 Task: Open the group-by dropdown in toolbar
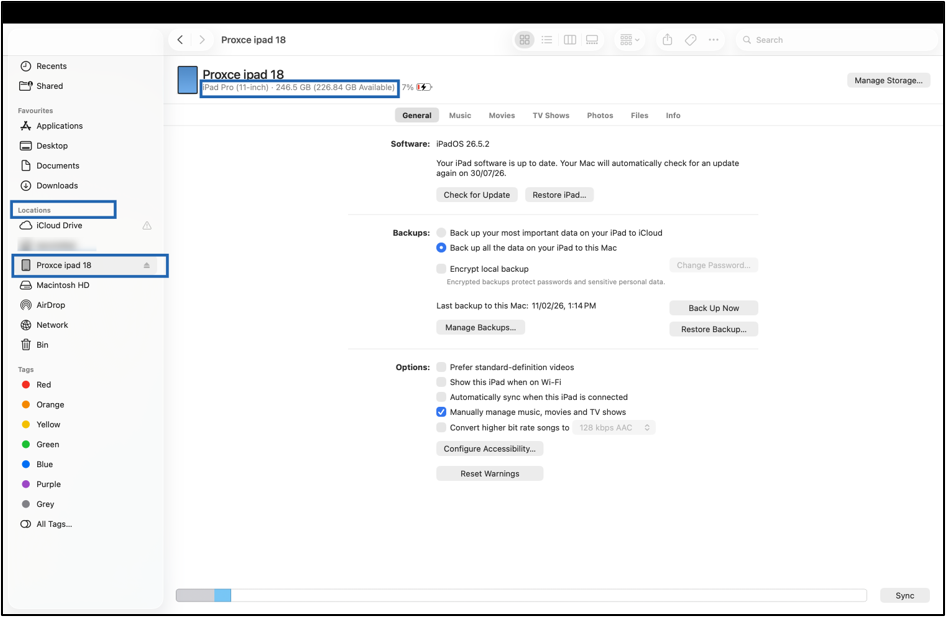[629, 40]
